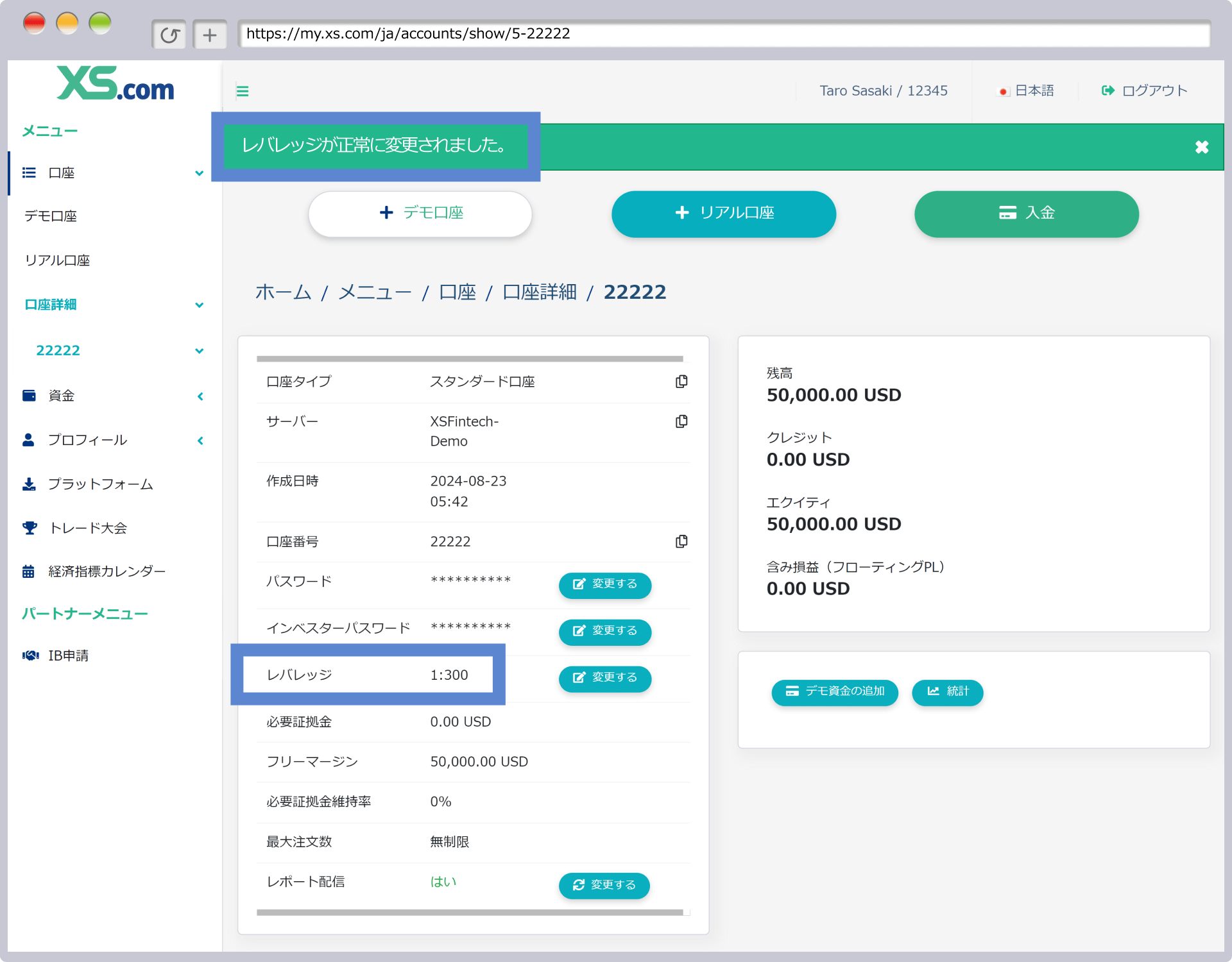Click the Taro Sasaki / 12345 user label
The height and width of the screenshot is (962, 1232).
[x=884, y=91]
